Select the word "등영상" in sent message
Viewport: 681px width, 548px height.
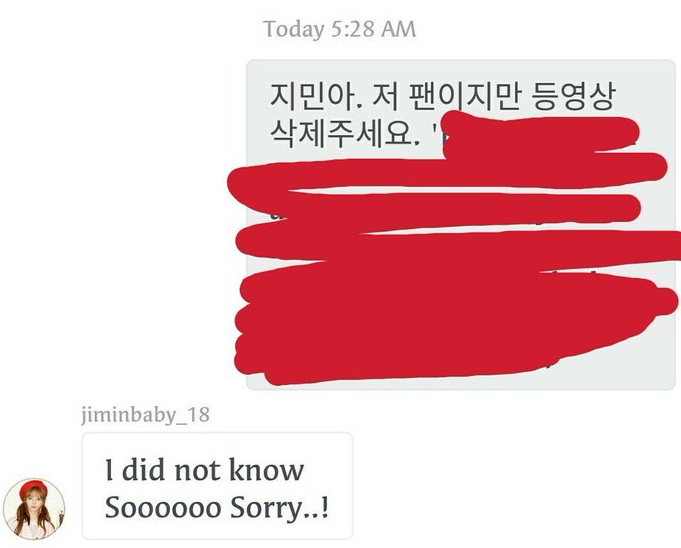(x=574, y=96)
